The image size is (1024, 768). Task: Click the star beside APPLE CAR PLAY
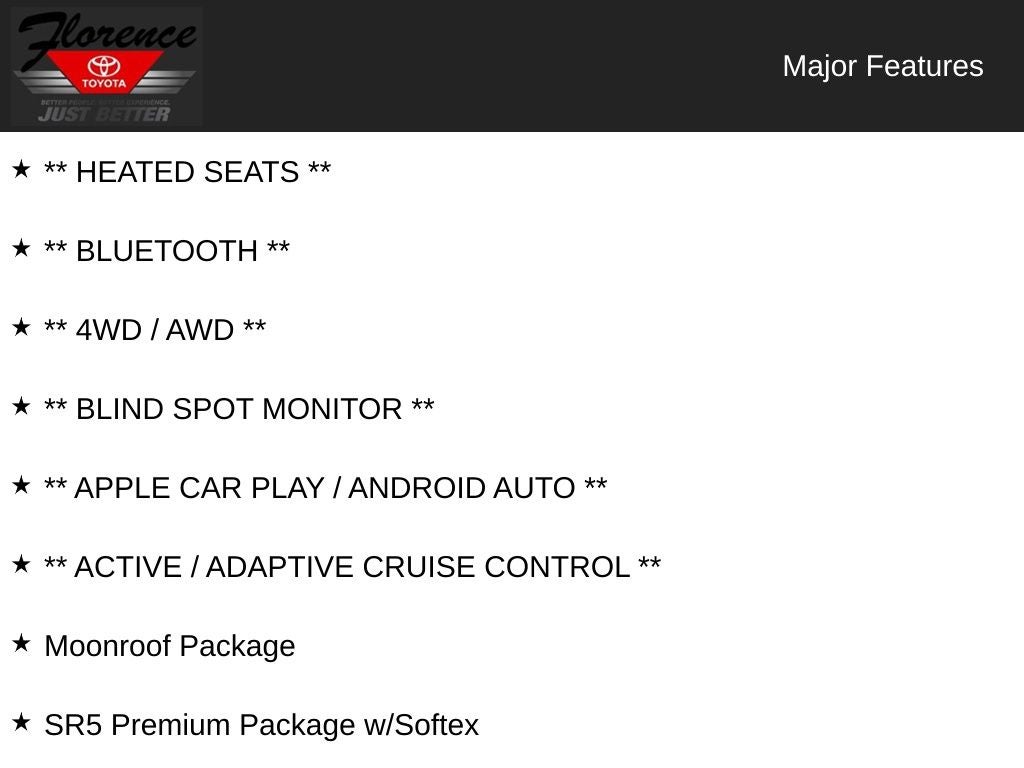click(x=21, y=486)
